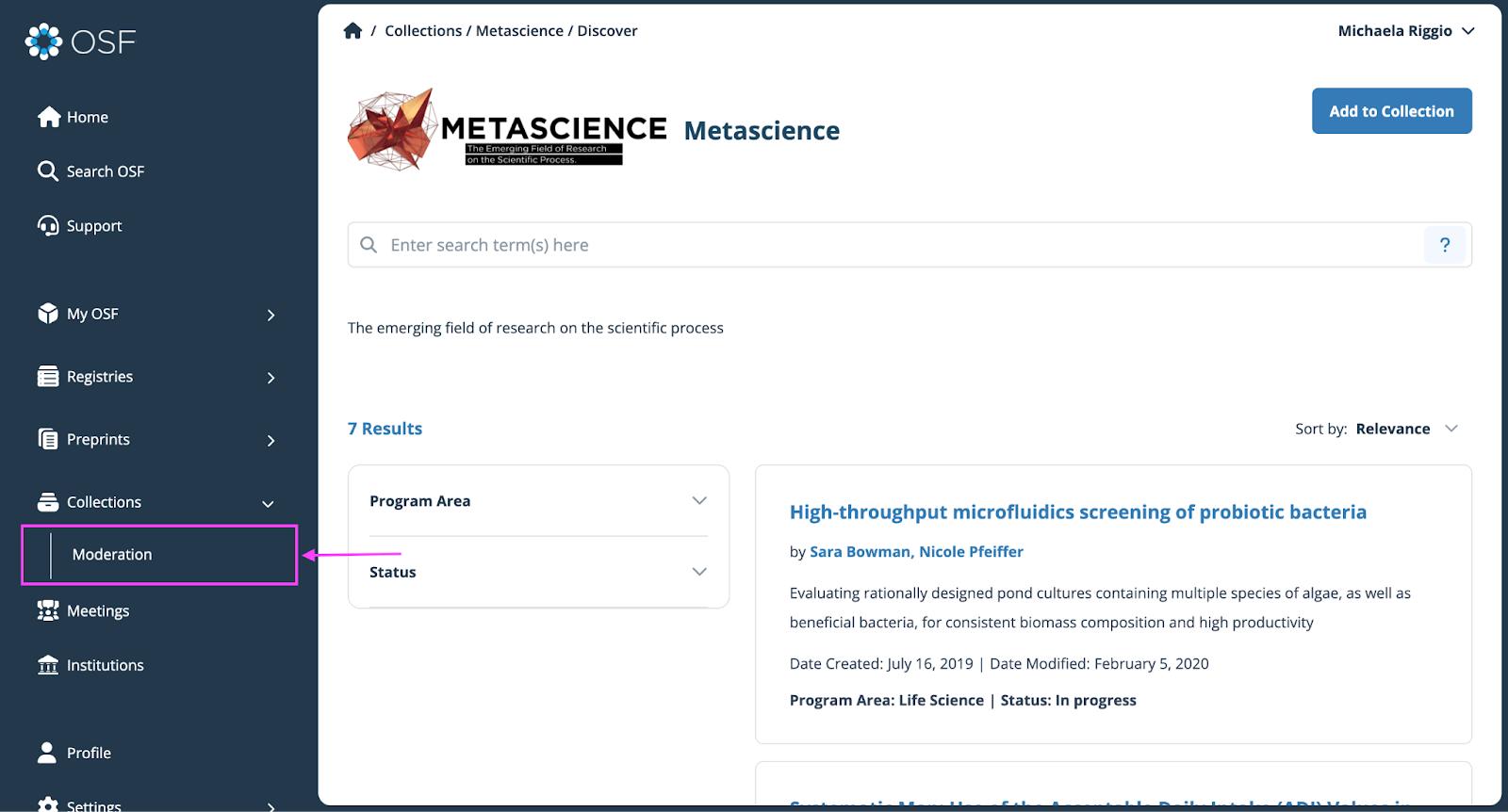Open Support via the headset icon
Viewport: 1508px width, 812px height.
tap(48, 226)
